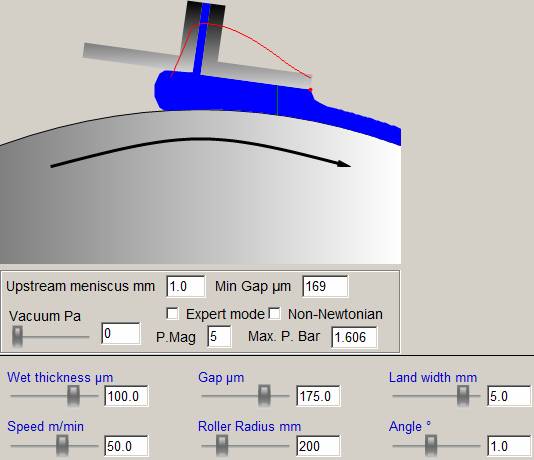Click the P.Mag input field
Screen dimensions: 534x460
click(x=219, y=336)
